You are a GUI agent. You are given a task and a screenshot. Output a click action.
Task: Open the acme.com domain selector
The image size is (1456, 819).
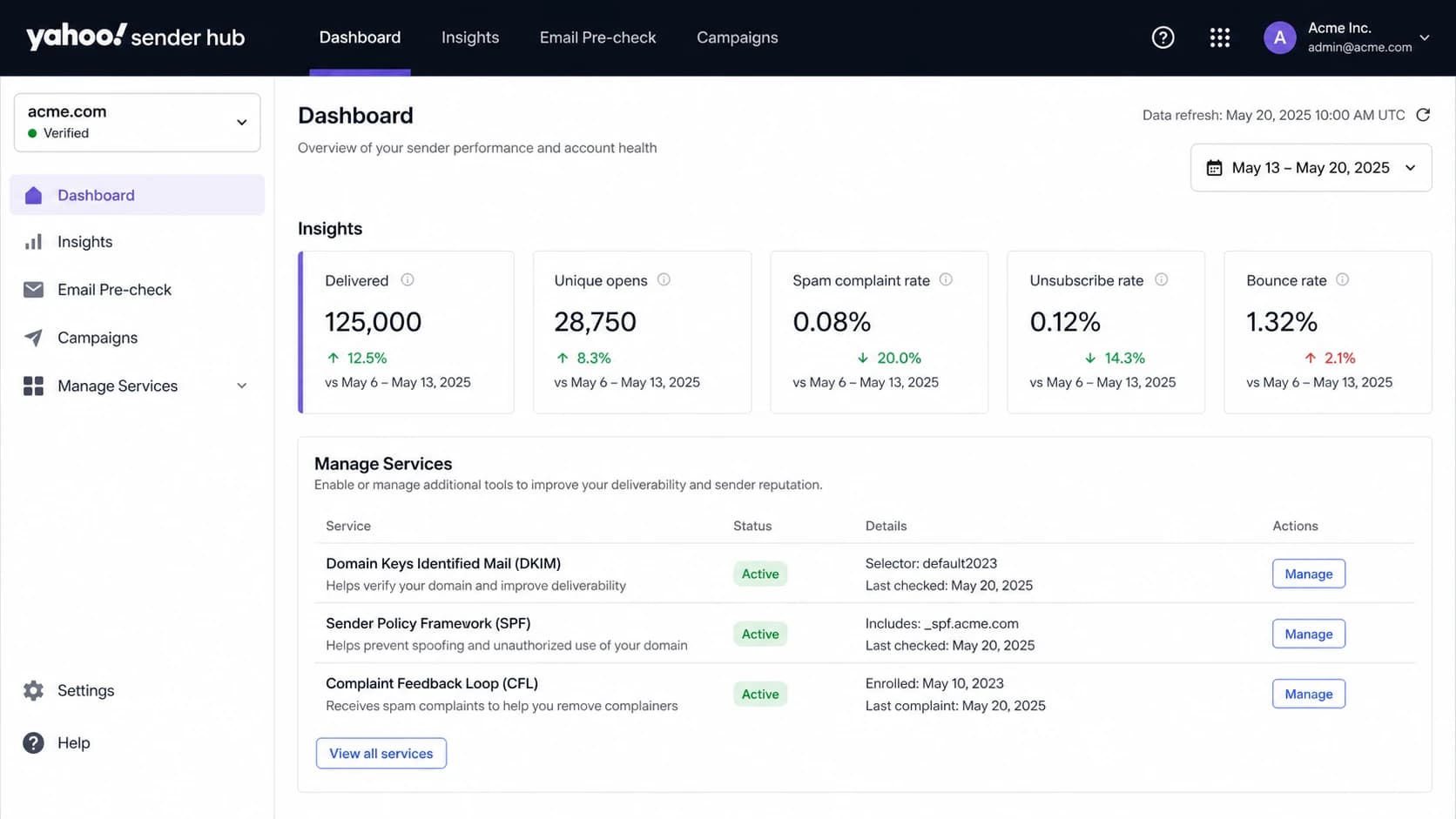coord(137,123)
